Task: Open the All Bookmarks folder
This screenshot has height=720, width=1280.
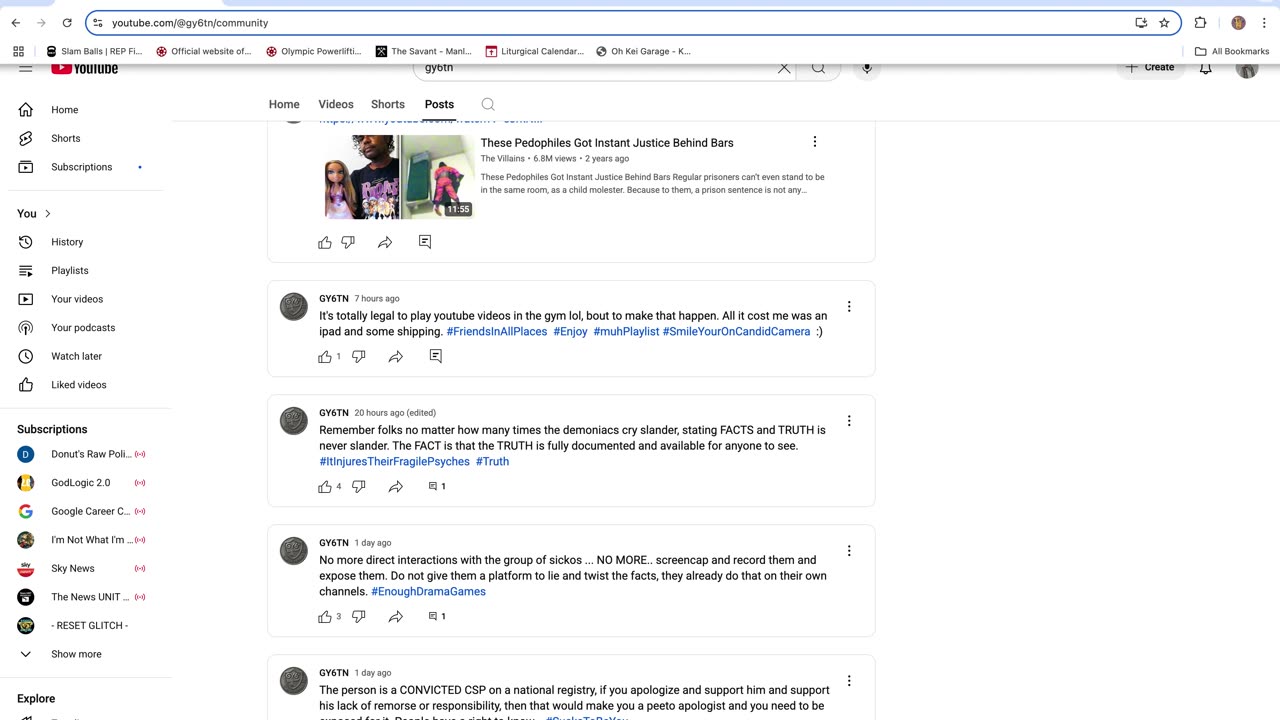Action: (x=1232, y=51)
